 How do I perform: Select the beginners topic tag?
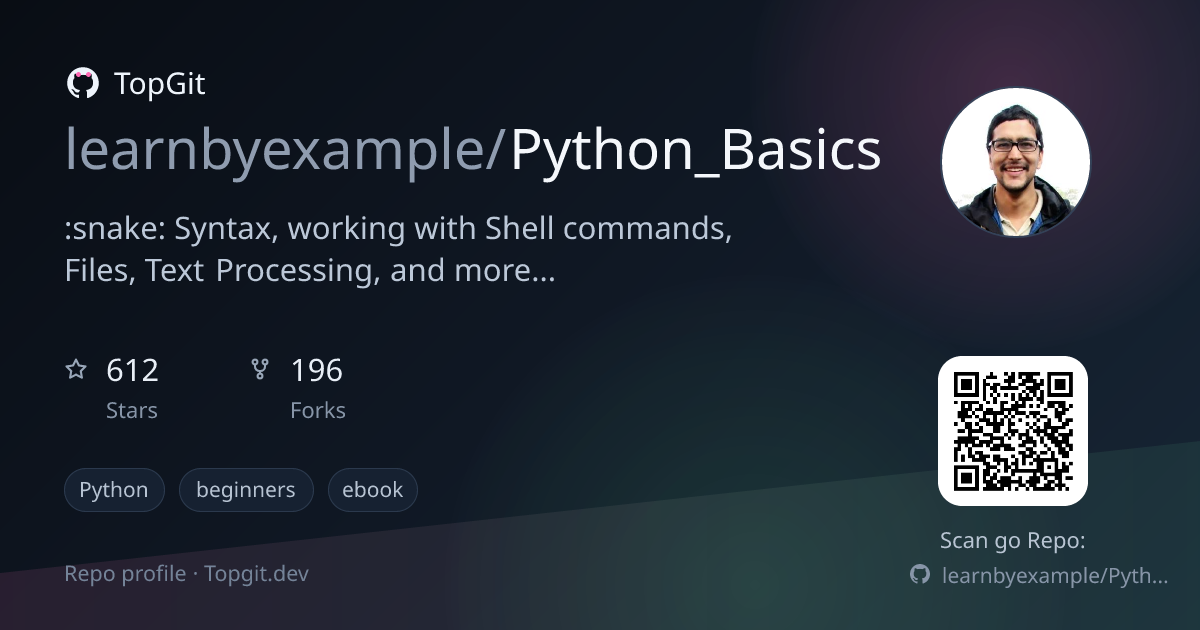tap(246, 490)
